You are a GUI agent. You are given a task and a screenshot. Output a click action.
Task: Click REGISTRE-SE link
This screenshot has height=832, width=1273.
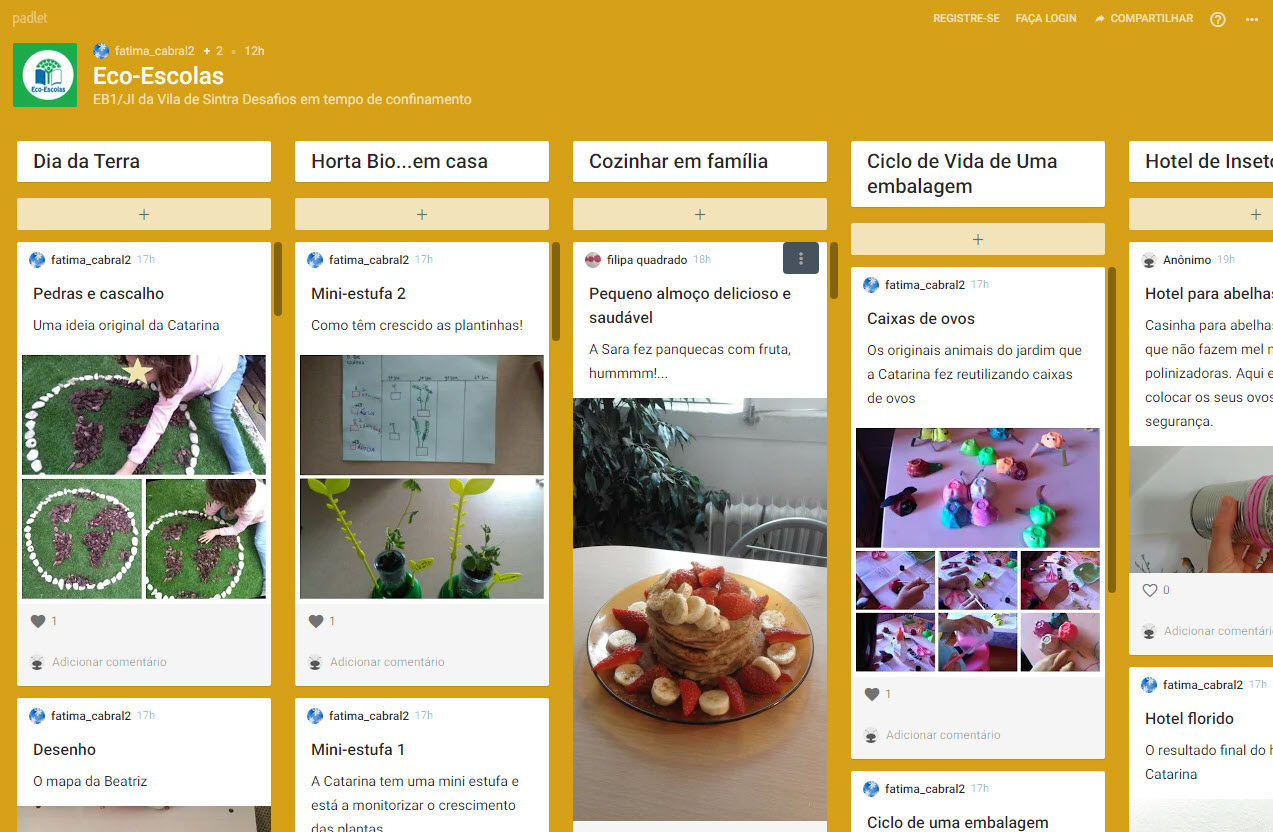(966, 19)
